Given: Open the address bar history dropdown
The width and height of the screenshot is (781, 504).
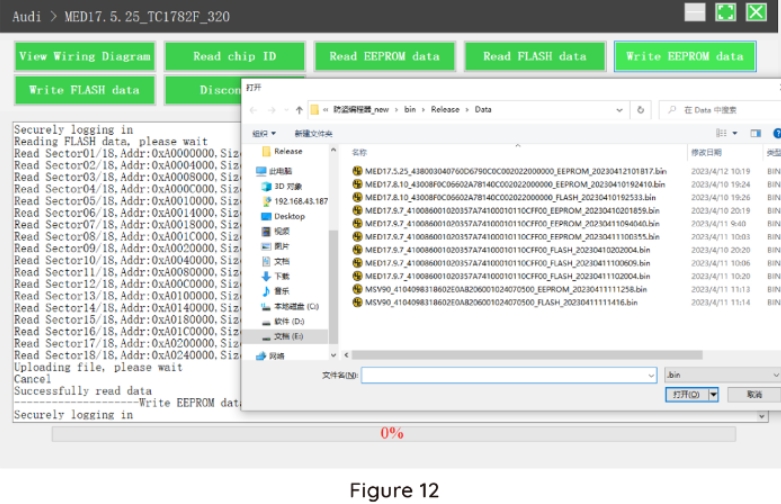Looking at the screenshot, I should [619, 110].
